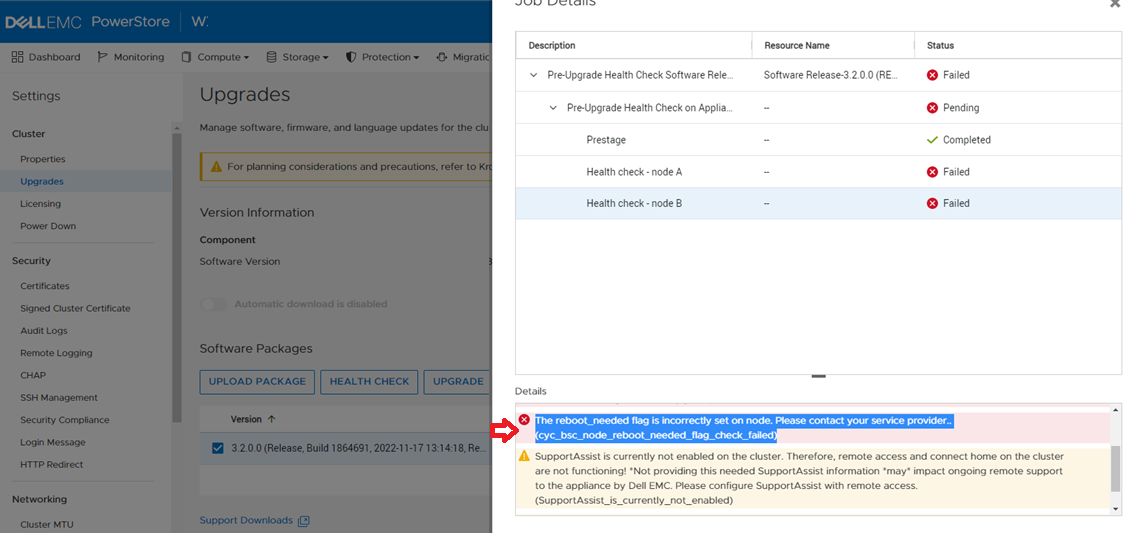Click the settings sidebar scrollbar
Viewport: 1130px width, 533px height.
(177, 277)
